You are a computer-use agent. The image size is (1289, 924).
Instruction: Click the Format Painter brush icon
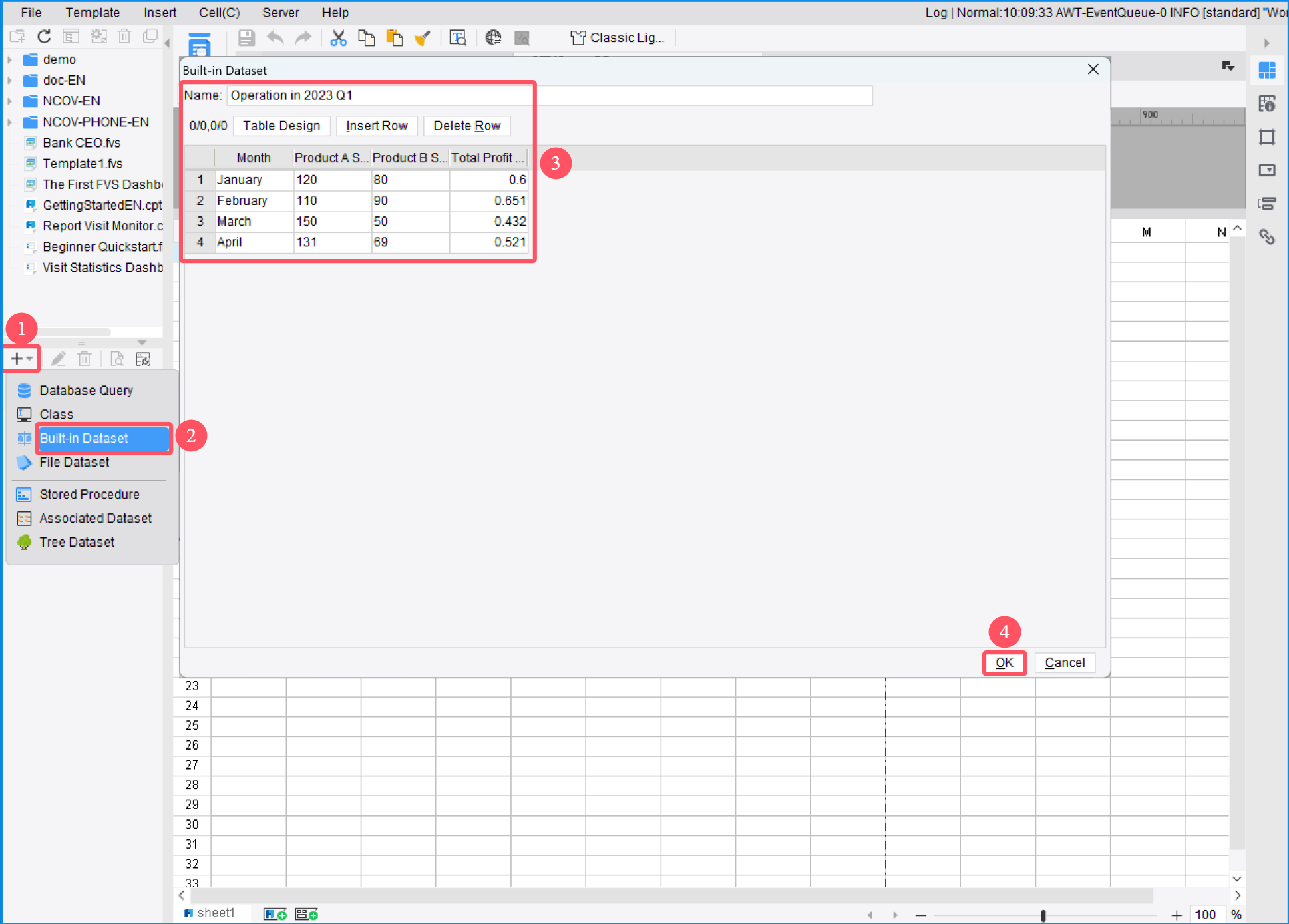click(422, 37)
